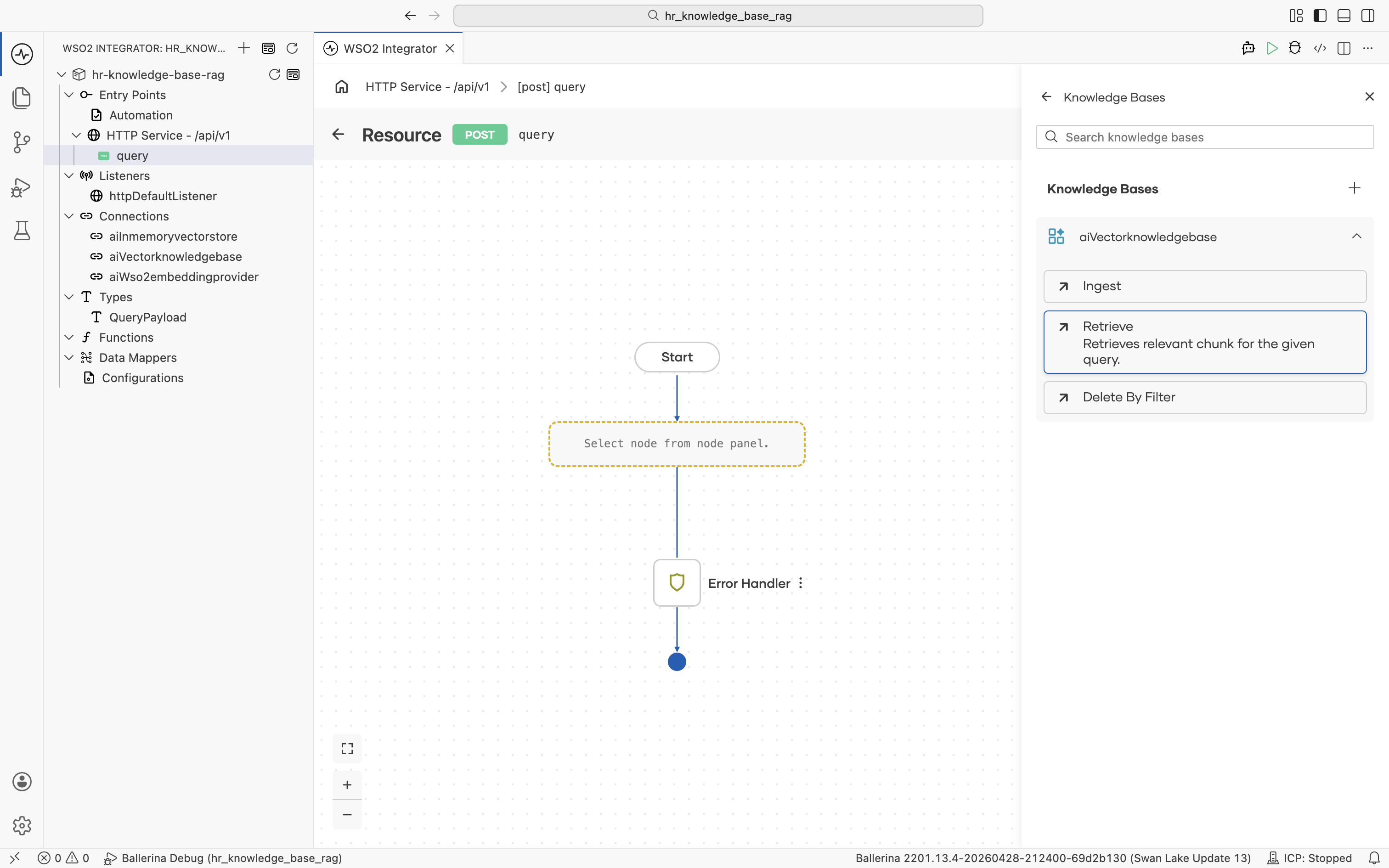This screenshot has width=1389, height=868.
Task: Toggle the primary side bar
Action: pyautogui.click(x=1320, y=16)
